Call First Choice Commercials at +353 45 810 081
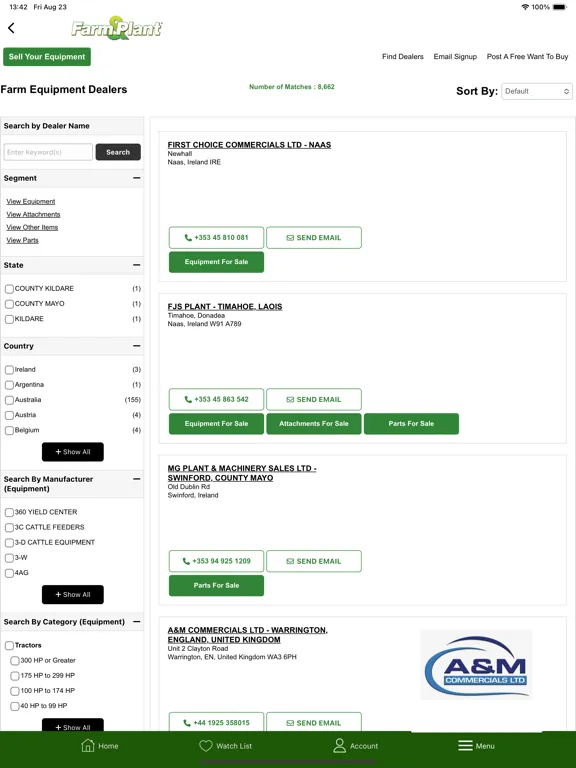This screenshot has width=576, height=768. pyautogui.click(x=216, y=238)
